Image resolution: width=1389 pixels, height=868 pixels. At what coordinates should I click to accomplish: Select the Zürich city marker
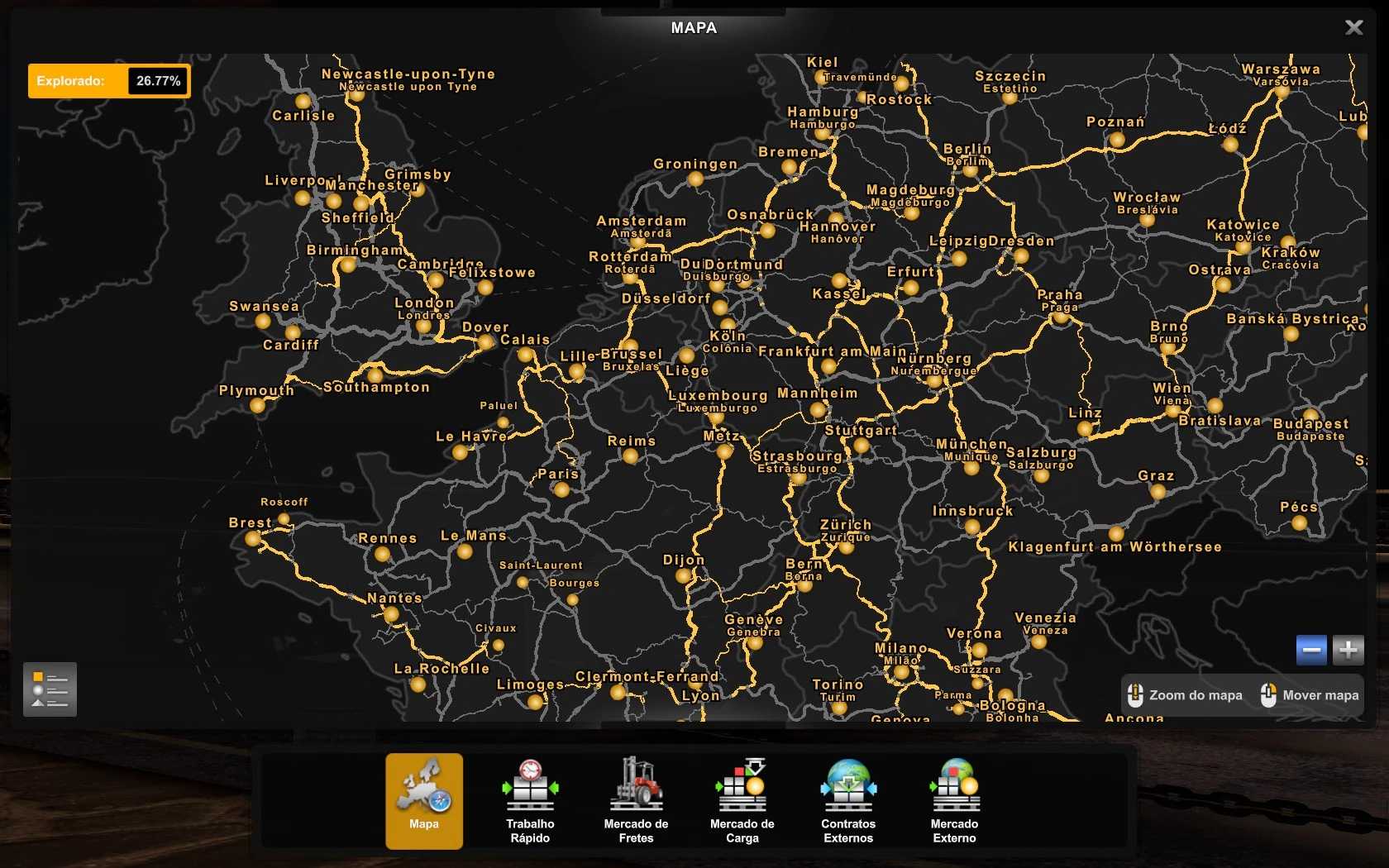tap(846, 546)
